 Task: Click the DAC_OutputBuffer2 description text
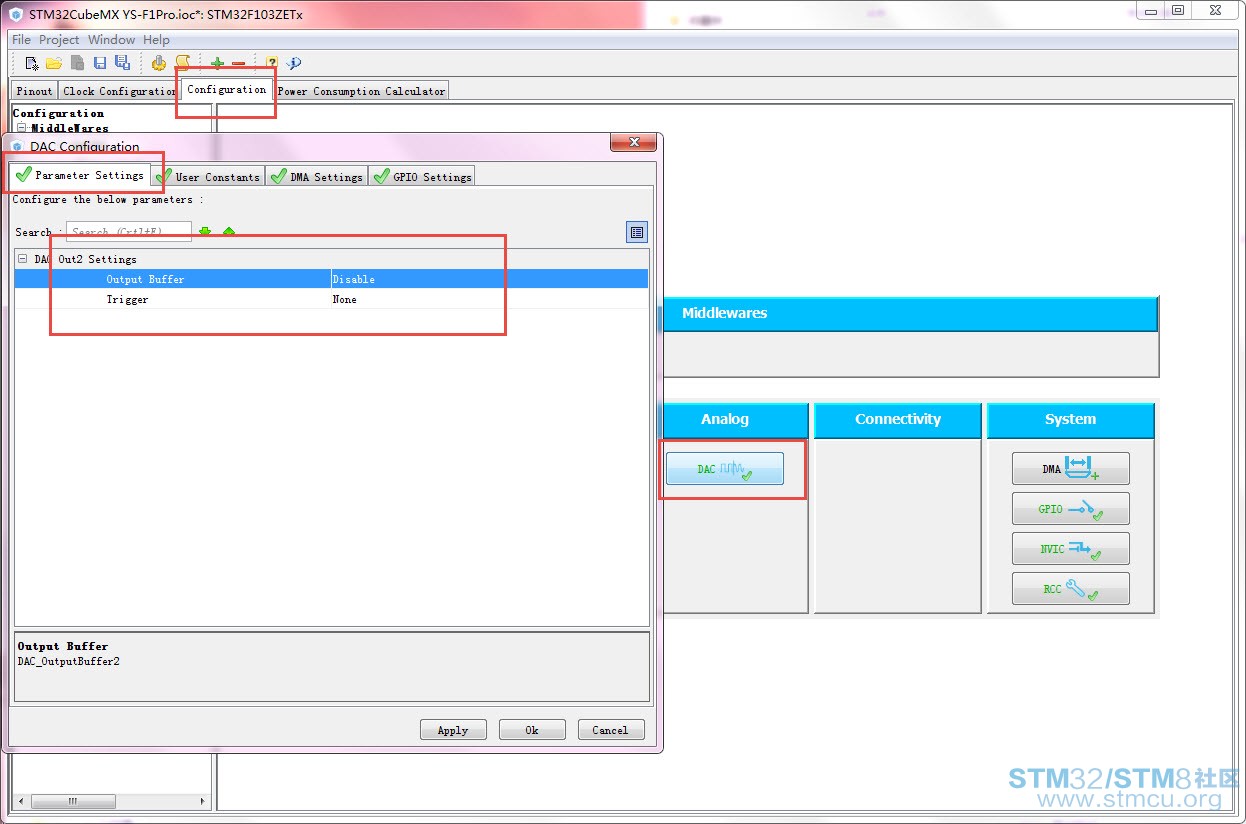click(68, 661)
